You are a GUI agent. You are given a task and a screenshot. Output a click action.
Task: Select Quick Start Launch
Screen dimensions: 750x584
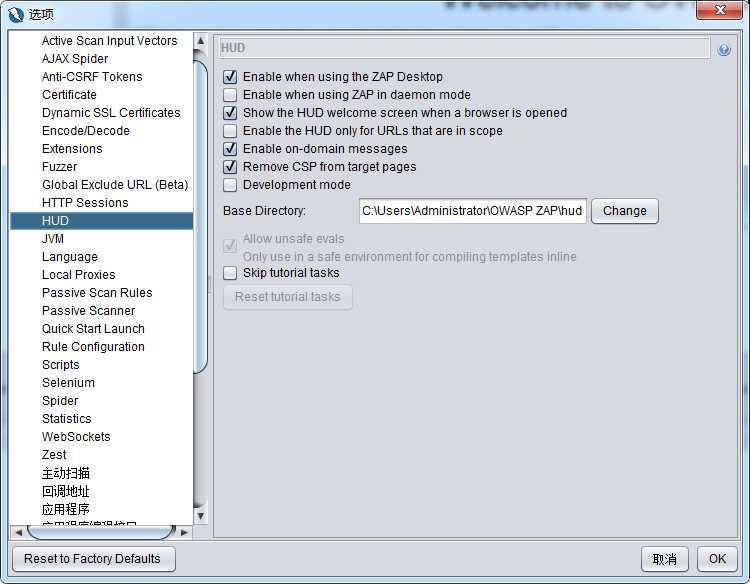[93, 329]
